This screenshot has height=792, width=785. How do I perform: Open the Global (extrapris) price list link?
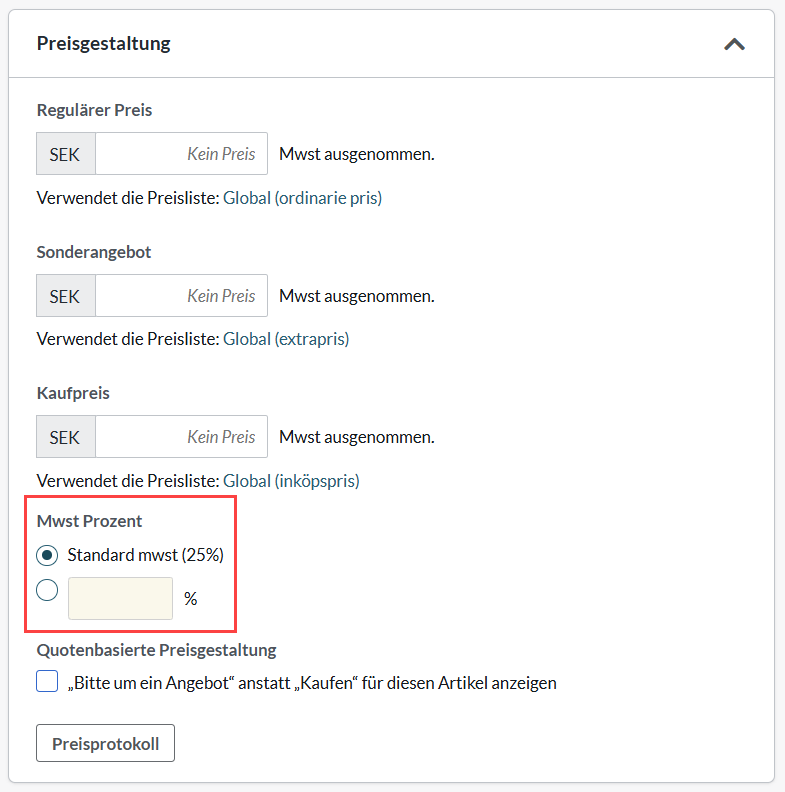(286, 339)
